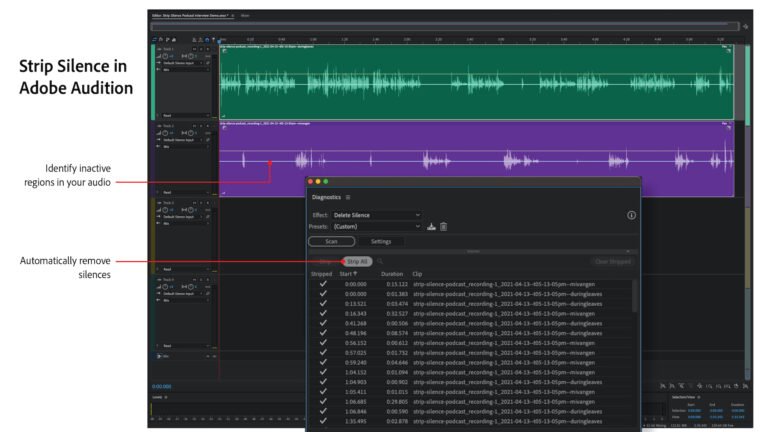Viewport: 768px width, 432px height.
Task: Open the Diagnostics panel menu icon
Action: point(348,197)
